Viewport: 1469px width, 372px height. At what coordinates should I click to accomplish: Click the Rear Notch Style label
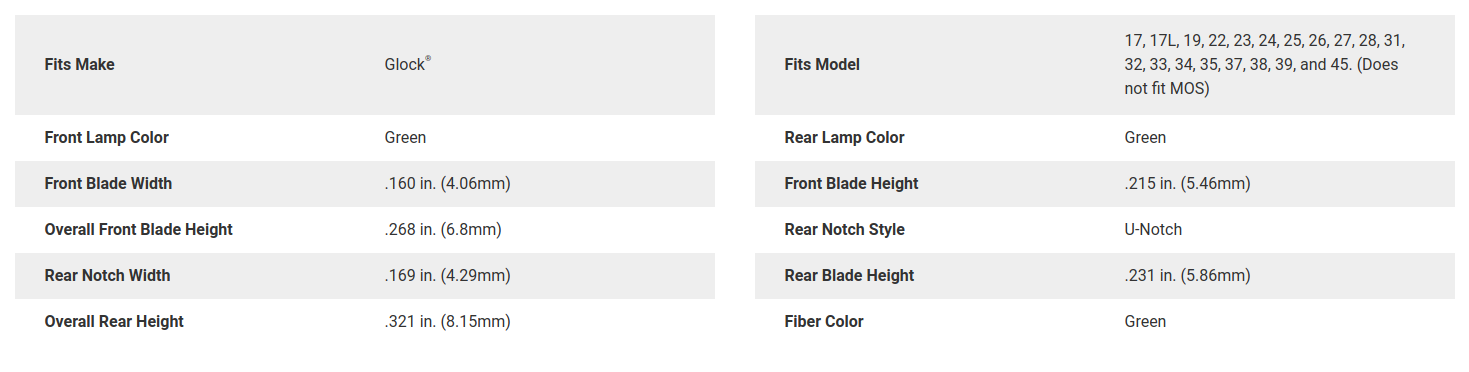click(845, 230)
